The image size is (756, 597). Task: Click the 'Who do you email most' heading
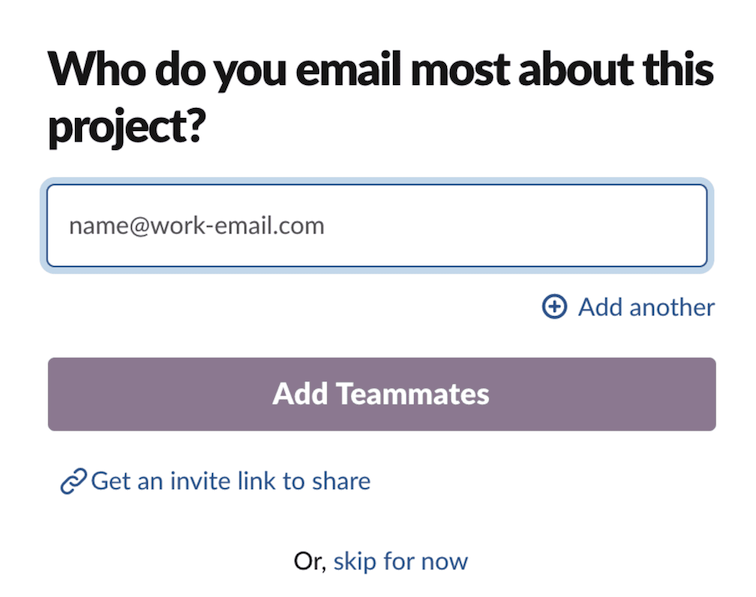tap(380, 98)
